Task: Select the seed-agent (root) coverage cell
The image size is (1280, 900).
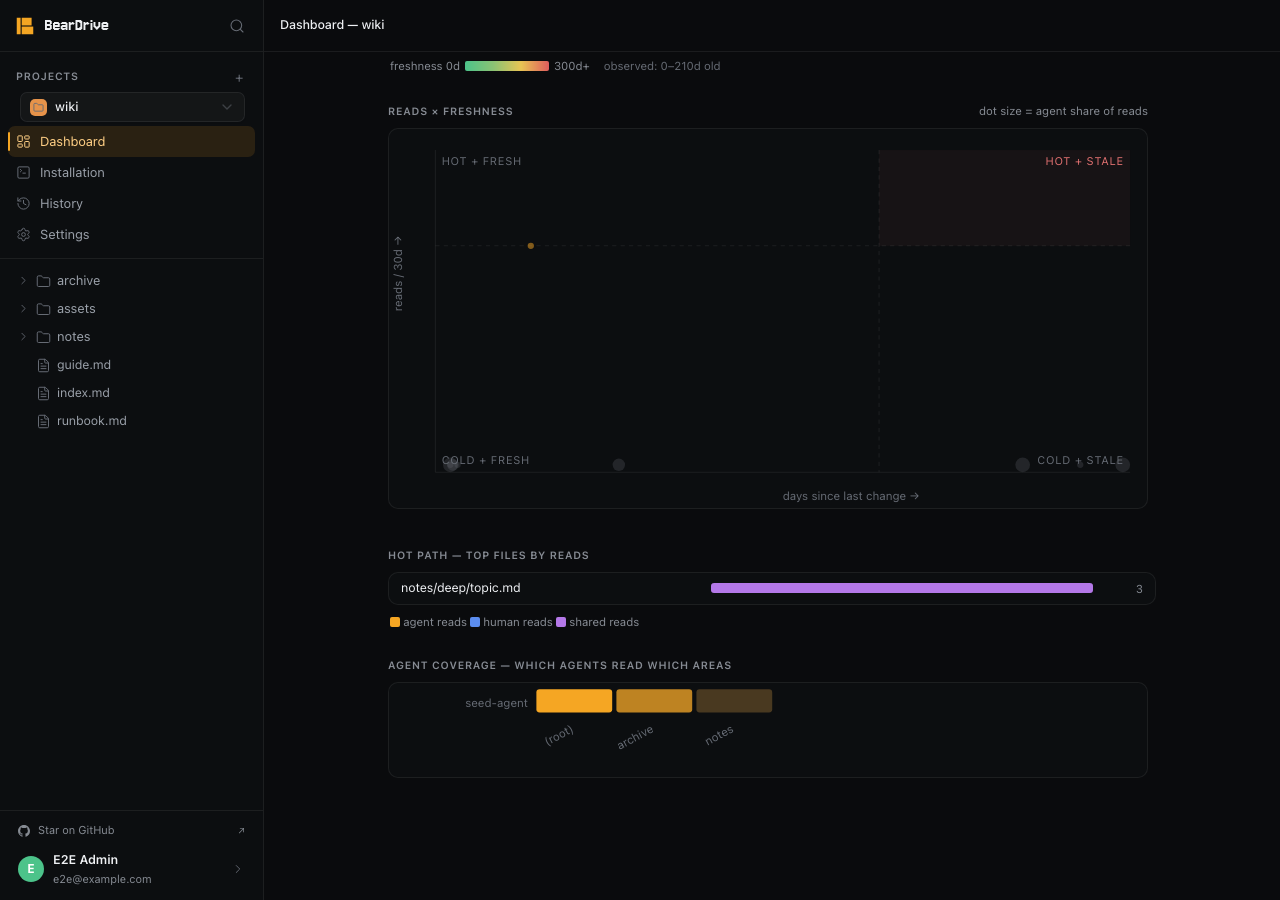Action: (x=574, y=701)
